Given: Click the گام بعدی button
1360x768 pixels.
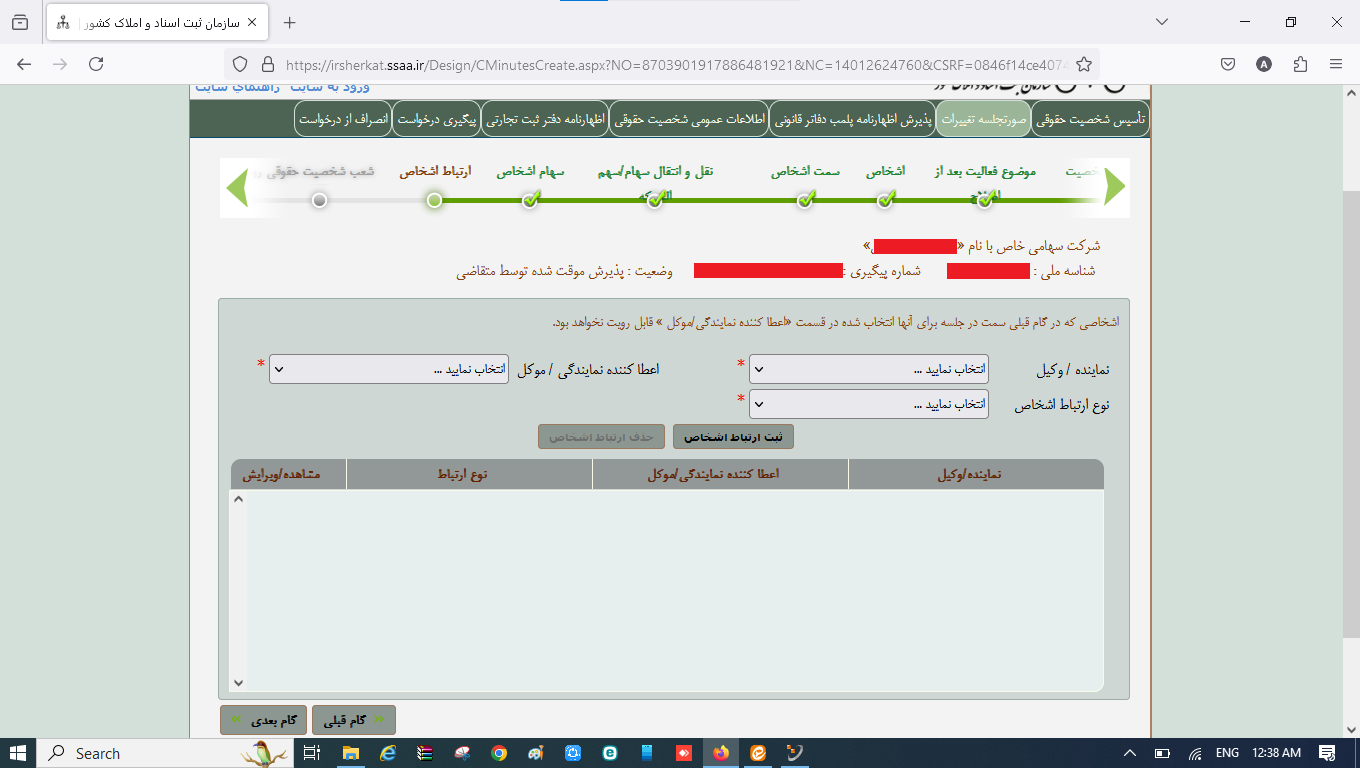Looking at the screenshot, I should (264, 720).
